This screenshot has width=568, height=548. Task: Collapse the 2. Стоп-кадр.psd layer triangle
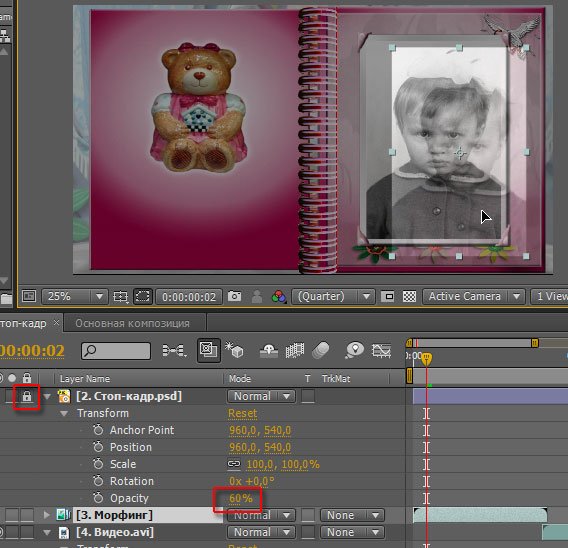coord(47,397)
